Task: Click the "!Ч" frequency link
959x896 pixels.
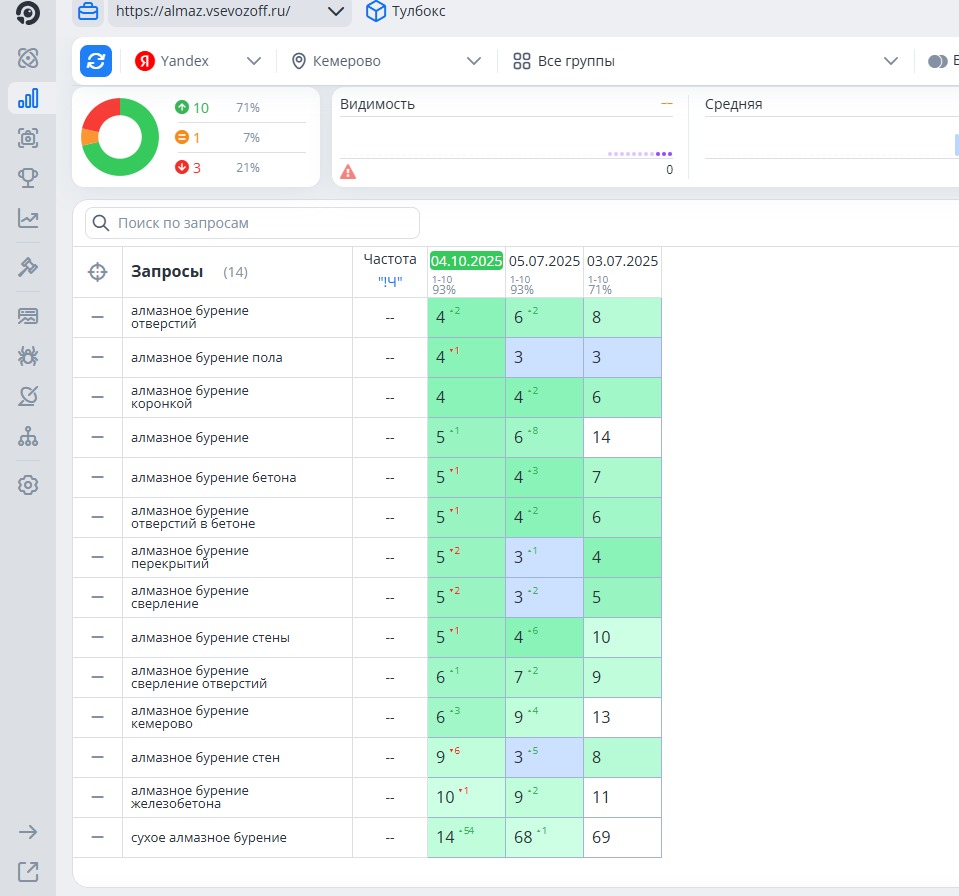Action: [390, 282]
